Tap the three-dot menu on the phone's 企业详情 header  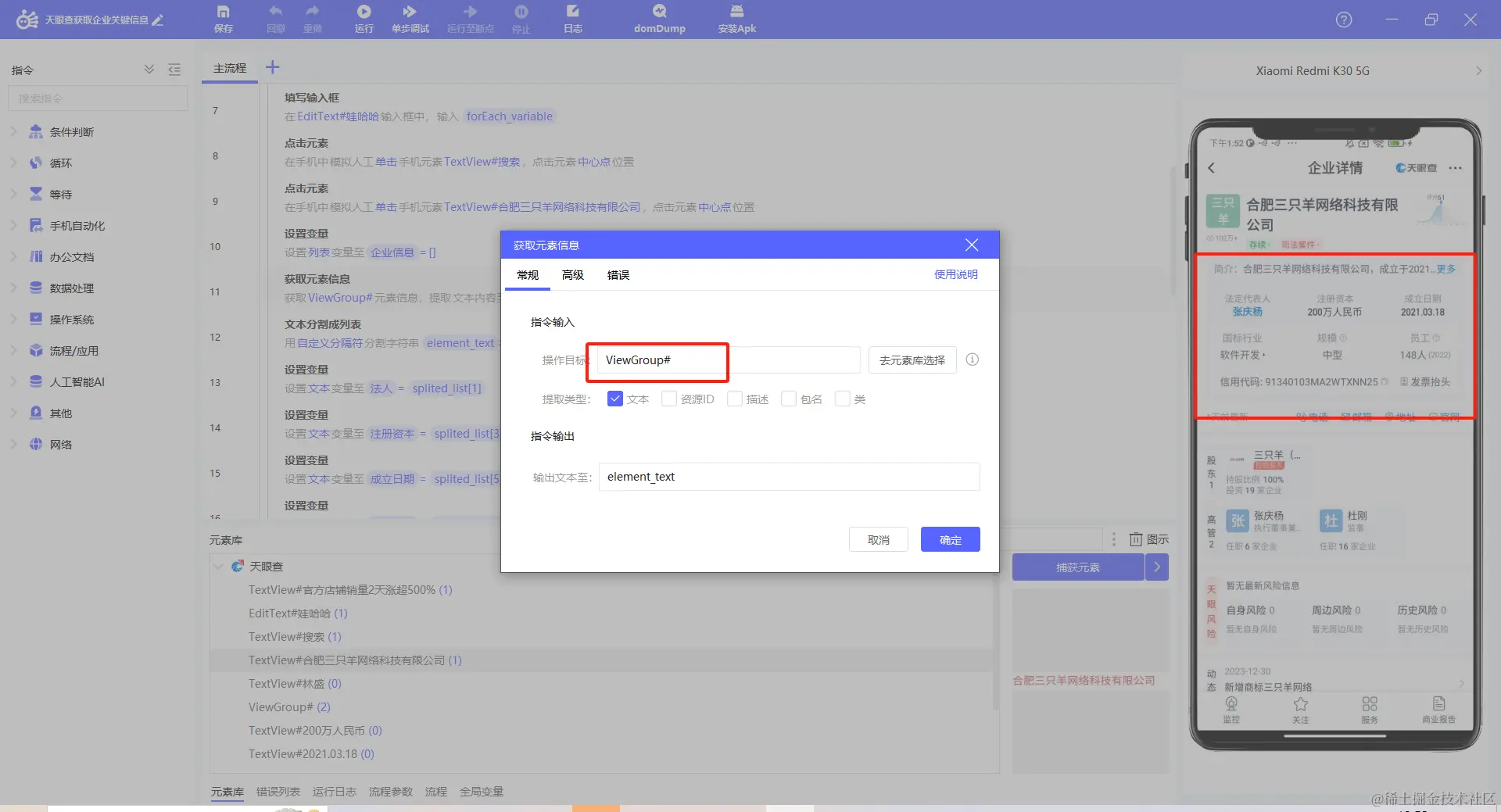[x=1455, y=168]
